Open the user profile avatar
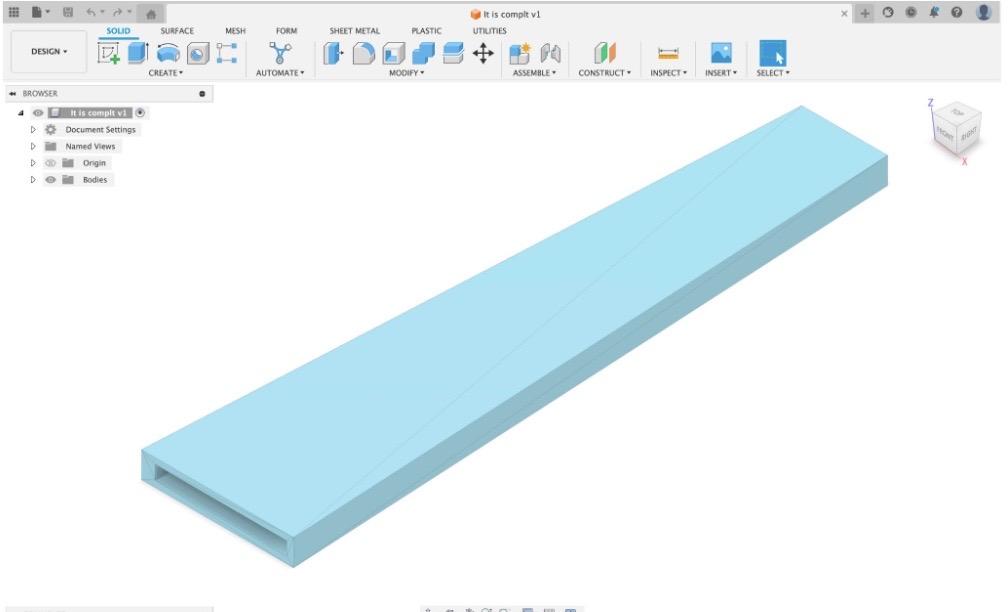Viewport: 1008px width, 612px height. click(984, 12)
